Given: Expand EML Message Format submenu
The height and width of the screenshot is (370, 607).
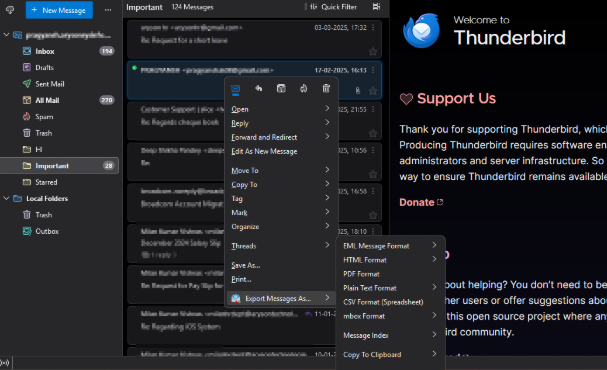Looking at the screenshot, I should click(x=390, y=246).
